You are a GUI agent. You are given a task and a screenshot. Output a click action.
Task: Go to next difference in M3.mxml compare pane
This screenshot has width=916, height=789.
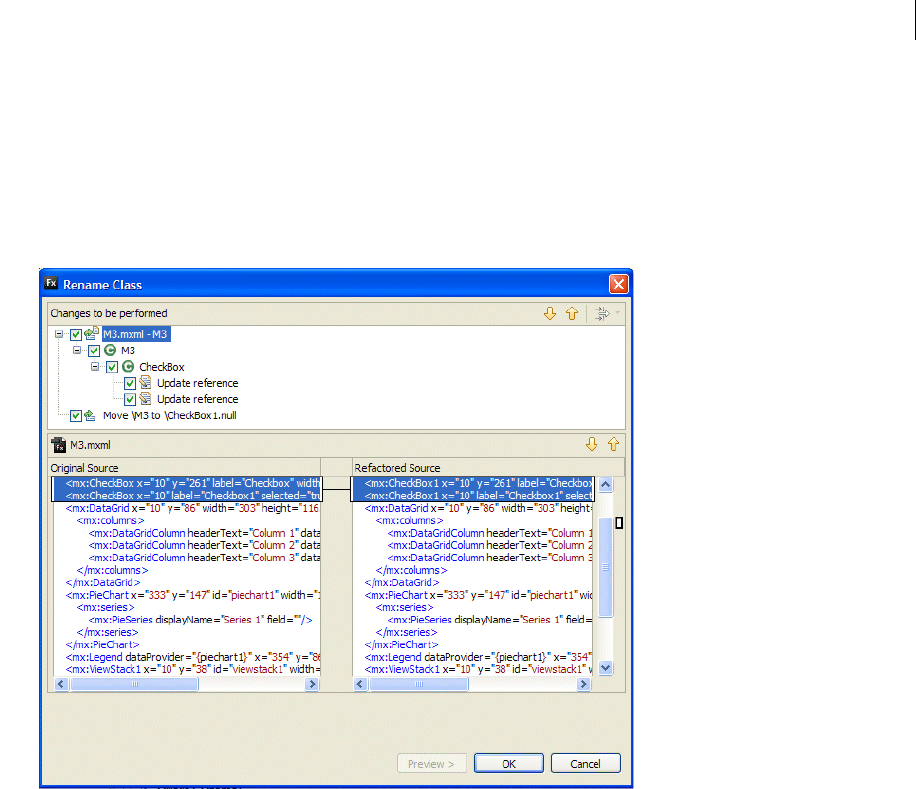click(x=592, y=444)
